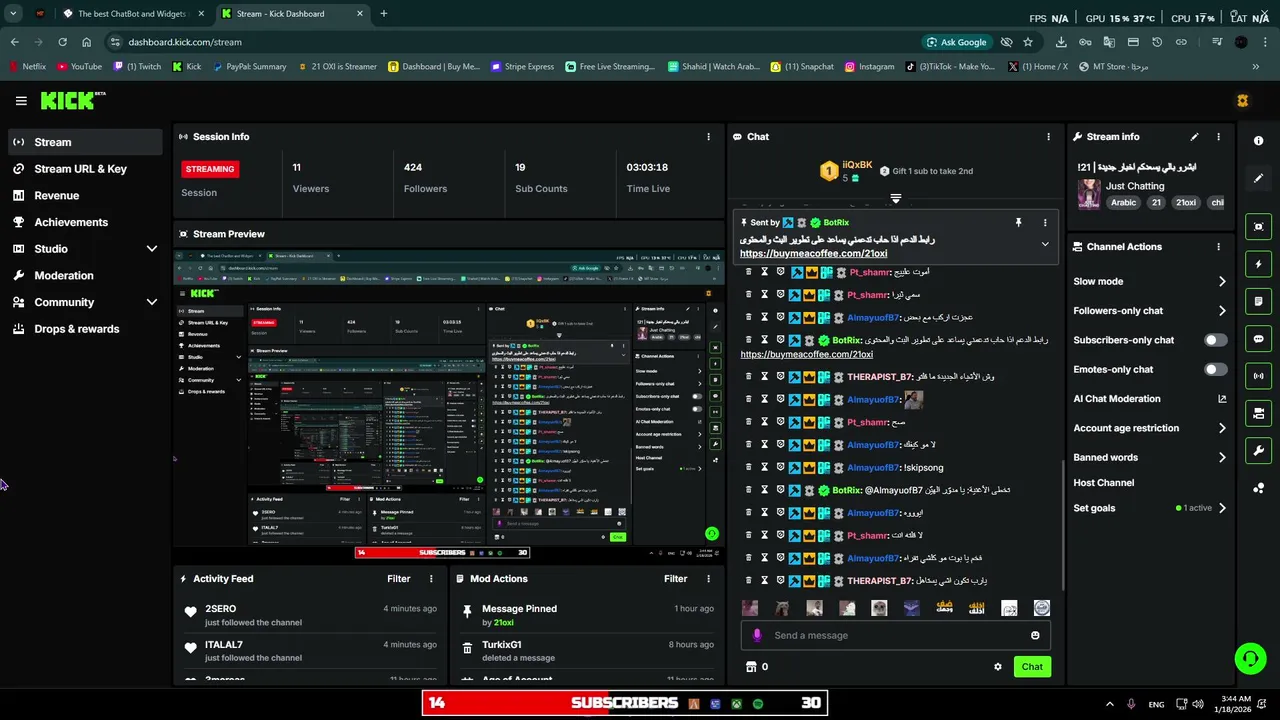Screen dimensions: 1280x720
Task: Open Stream in left sidebar
Action: (85, 142)
